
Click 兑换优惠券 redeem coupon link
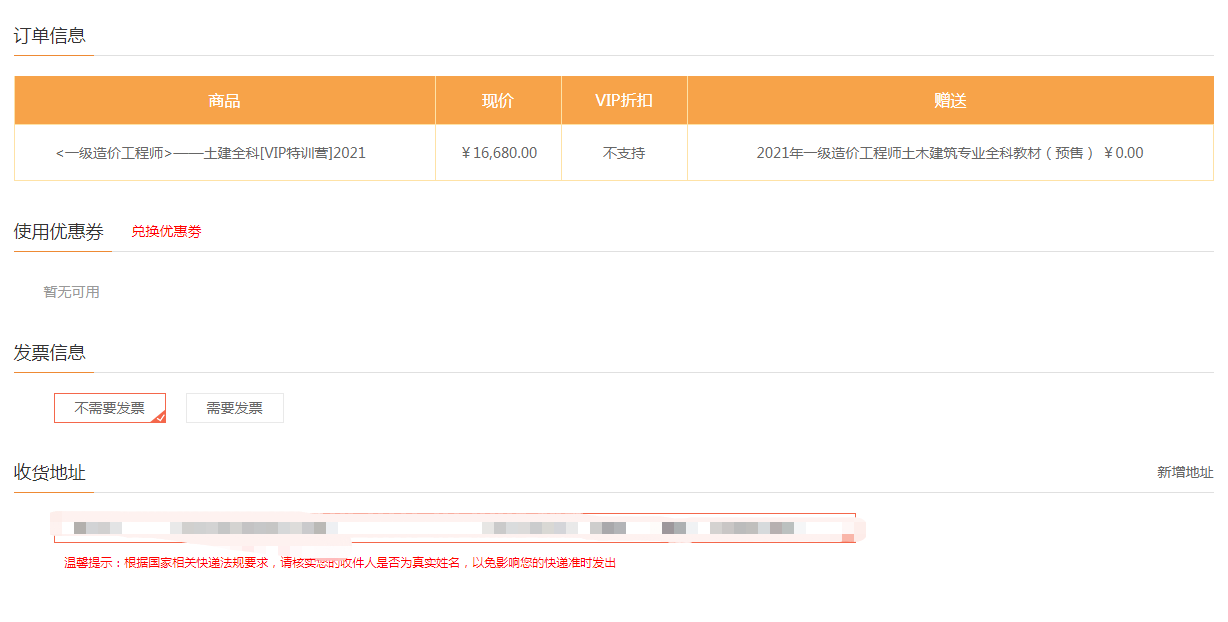(x=166, y=232)
